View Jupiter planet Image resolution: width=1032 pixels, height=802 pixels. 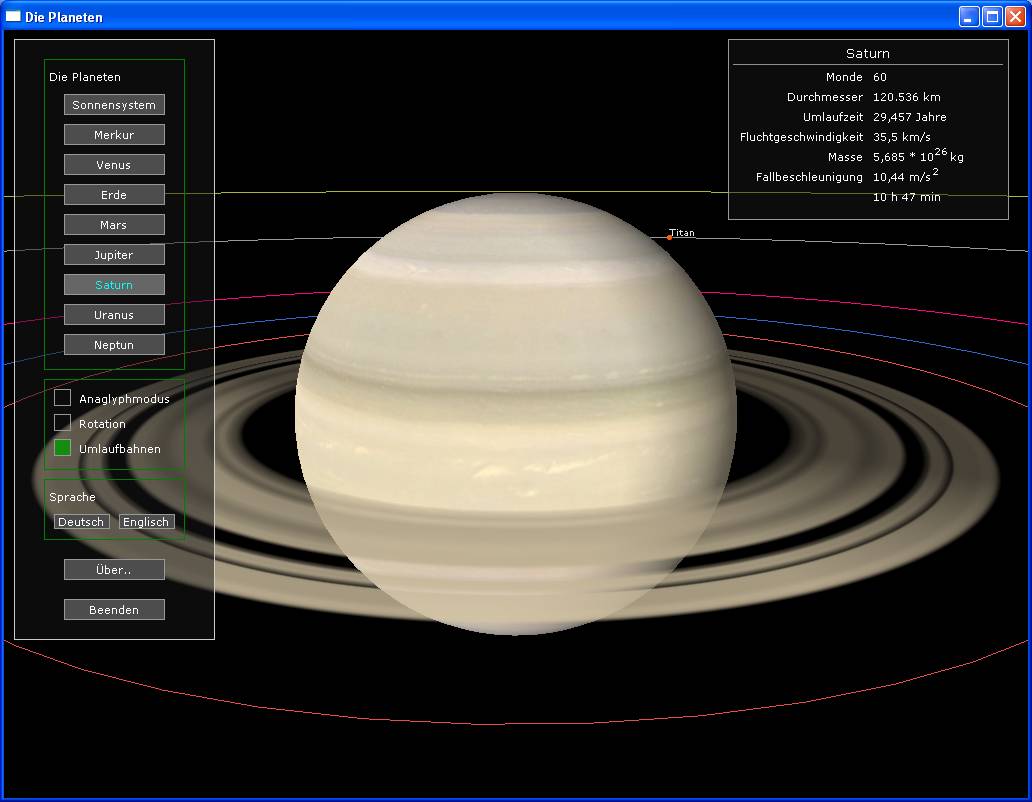coord(114,255)
